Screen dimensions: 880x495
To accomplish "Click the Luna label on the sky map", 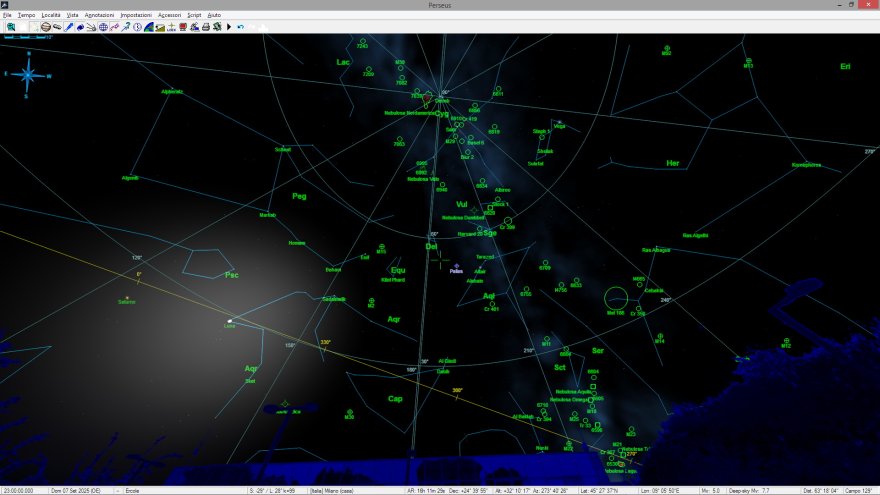I will [229, 326].
